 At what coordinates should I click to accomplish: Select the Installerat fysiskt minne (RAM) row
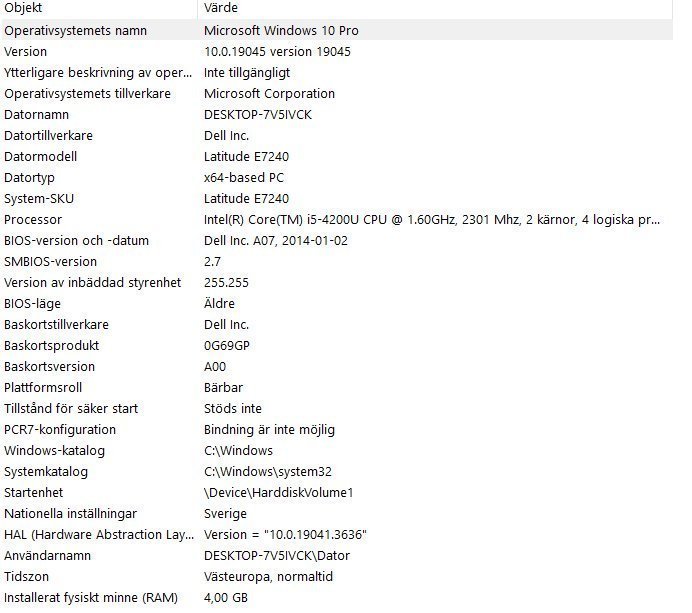[90, 598]
